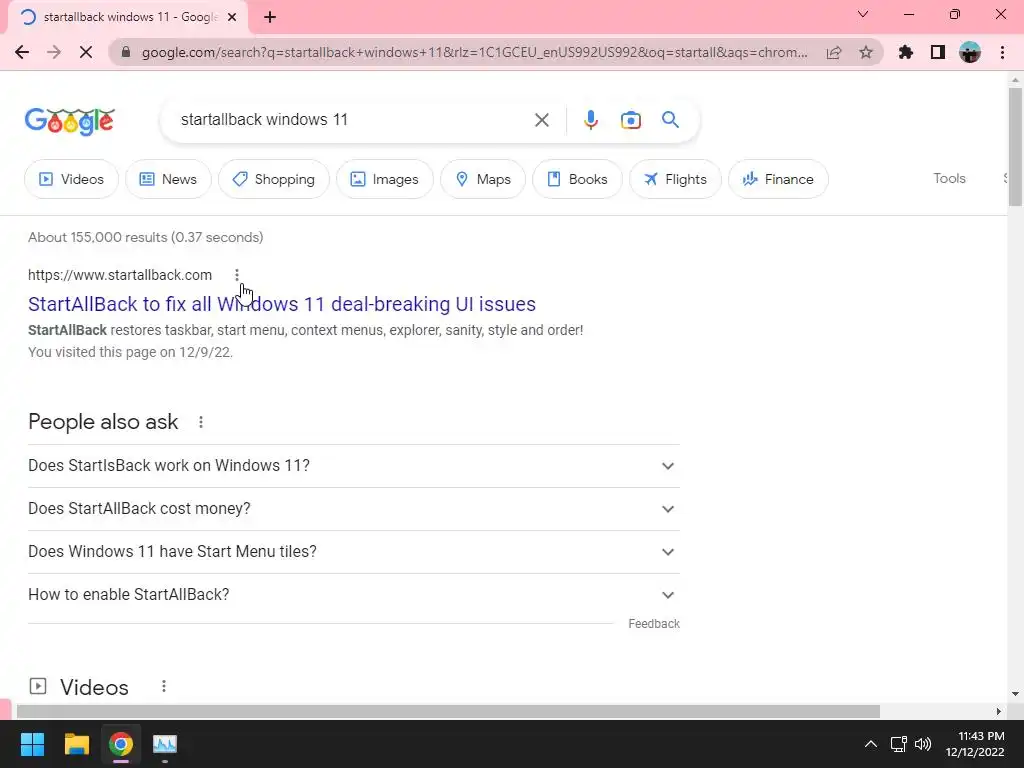This screenshot has width=1024, height=768.
Task: Click You visited this page on 12/9/22
Action: coord(131,352)
